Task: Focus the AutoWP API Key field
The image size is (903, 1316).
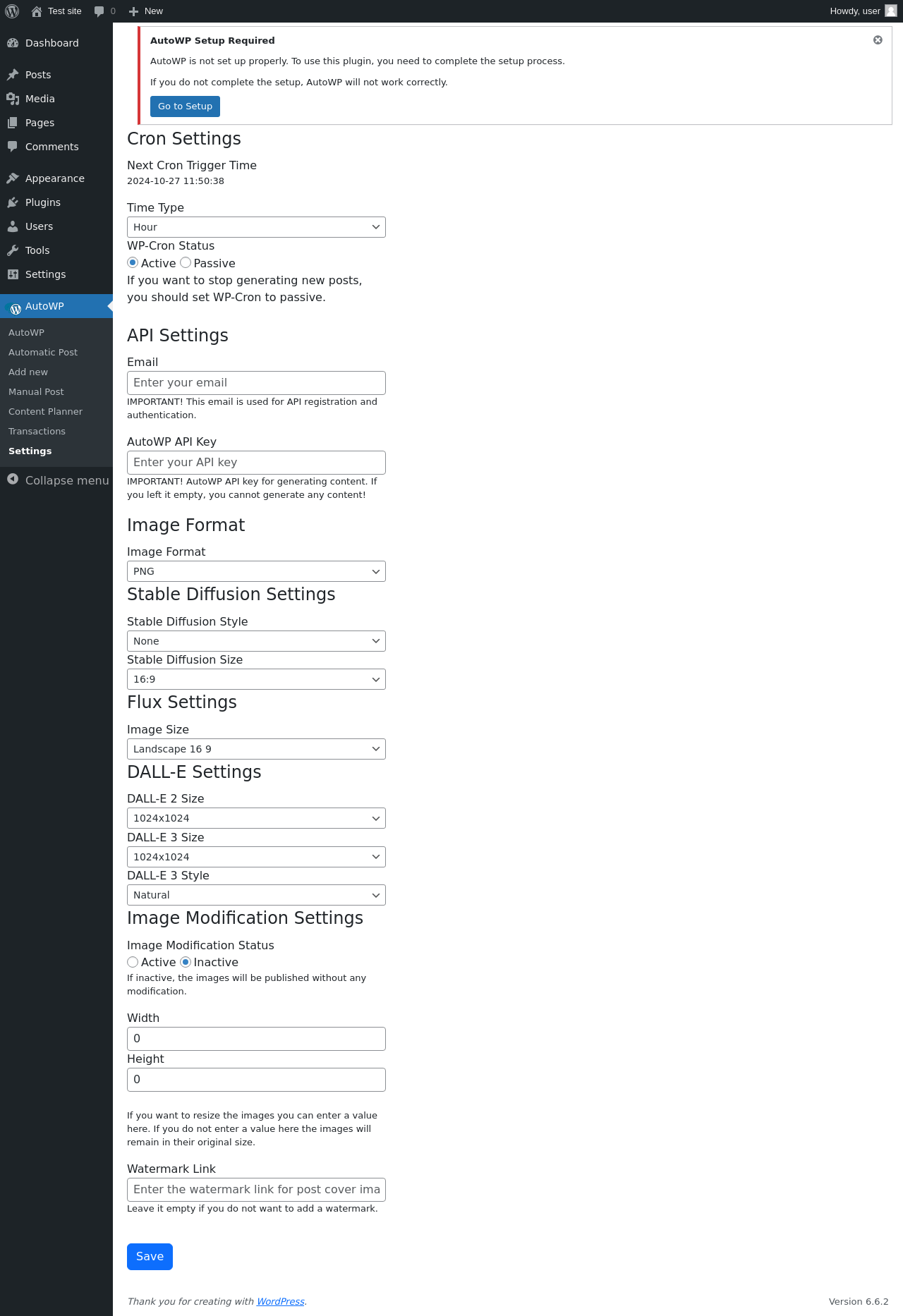Action: click(256, 463)
